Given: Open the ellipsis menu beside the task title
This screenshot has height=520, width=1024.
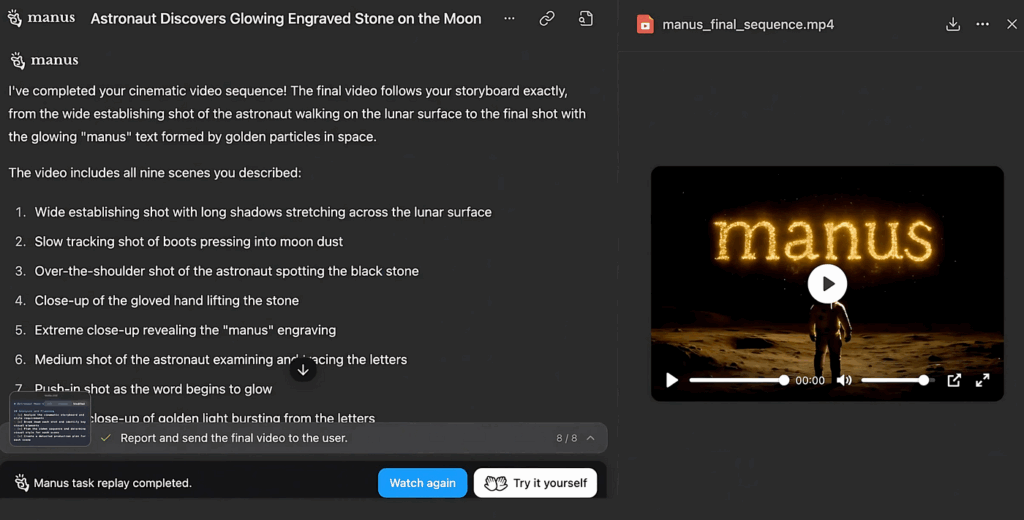Looking at the screenshot, I should click(x=510, y=19).
